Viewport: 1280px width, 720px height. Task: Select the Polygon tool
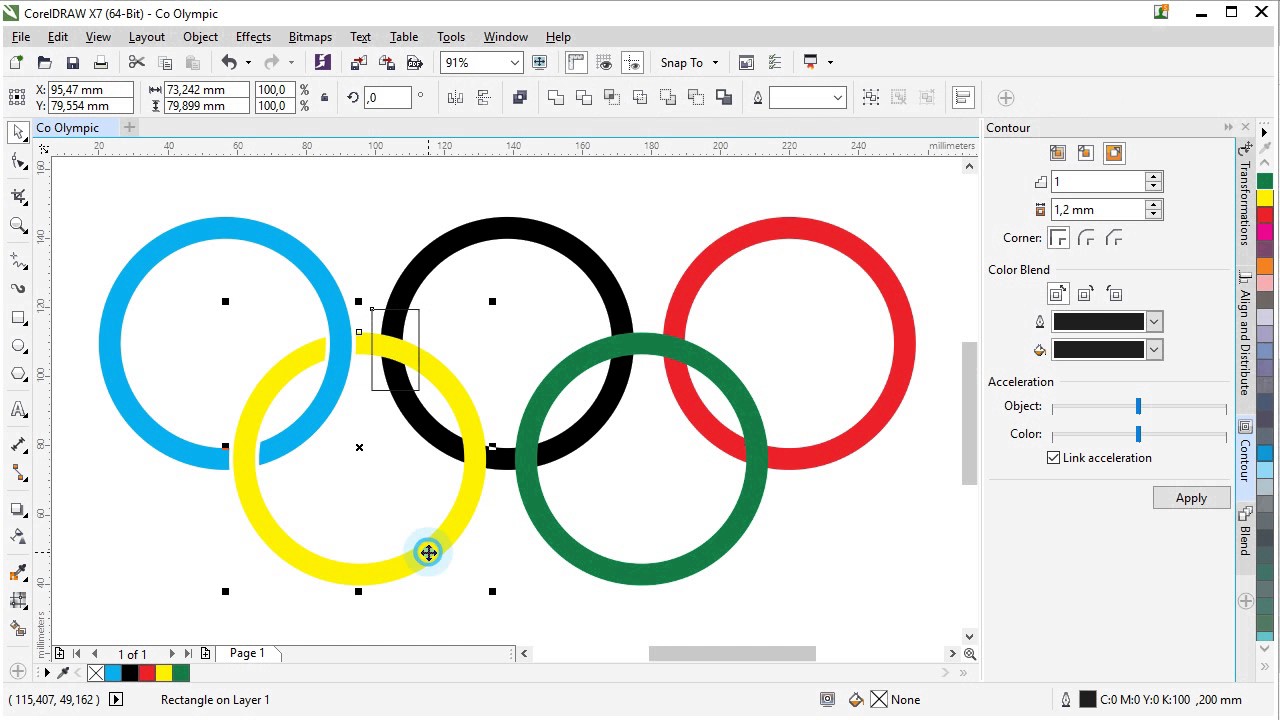click(x=18, y=374)
